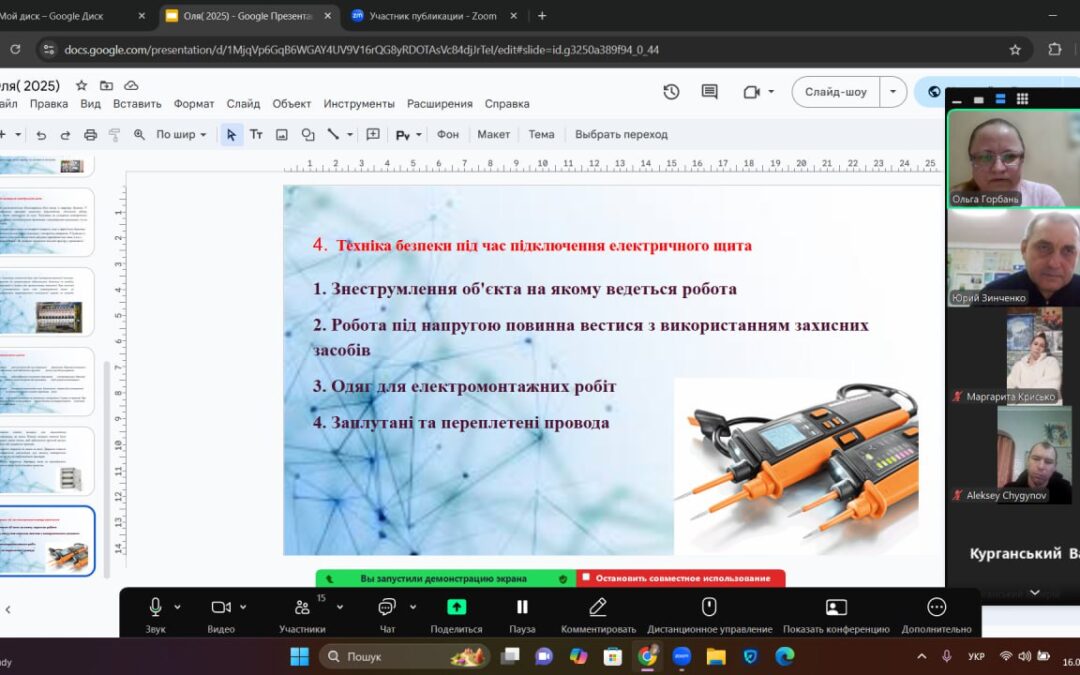
Task: Select the paint format tool
Action: pyautogui.click(x=113, y=134)
